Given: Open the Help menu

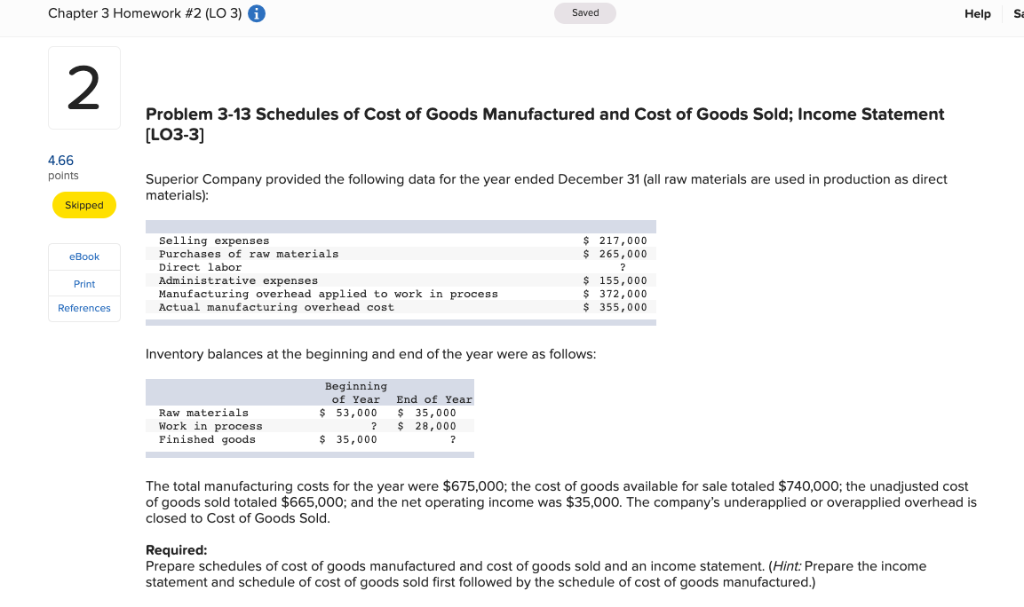Looking at the screenshot, I should (977, 14).
